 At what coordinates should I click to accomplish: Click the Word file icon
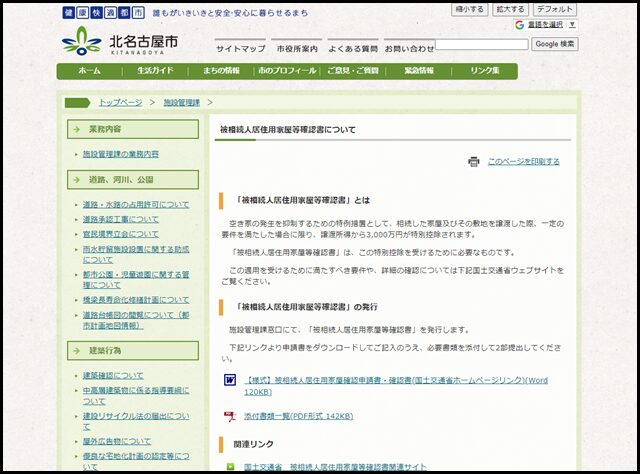(x=230, y=380)
